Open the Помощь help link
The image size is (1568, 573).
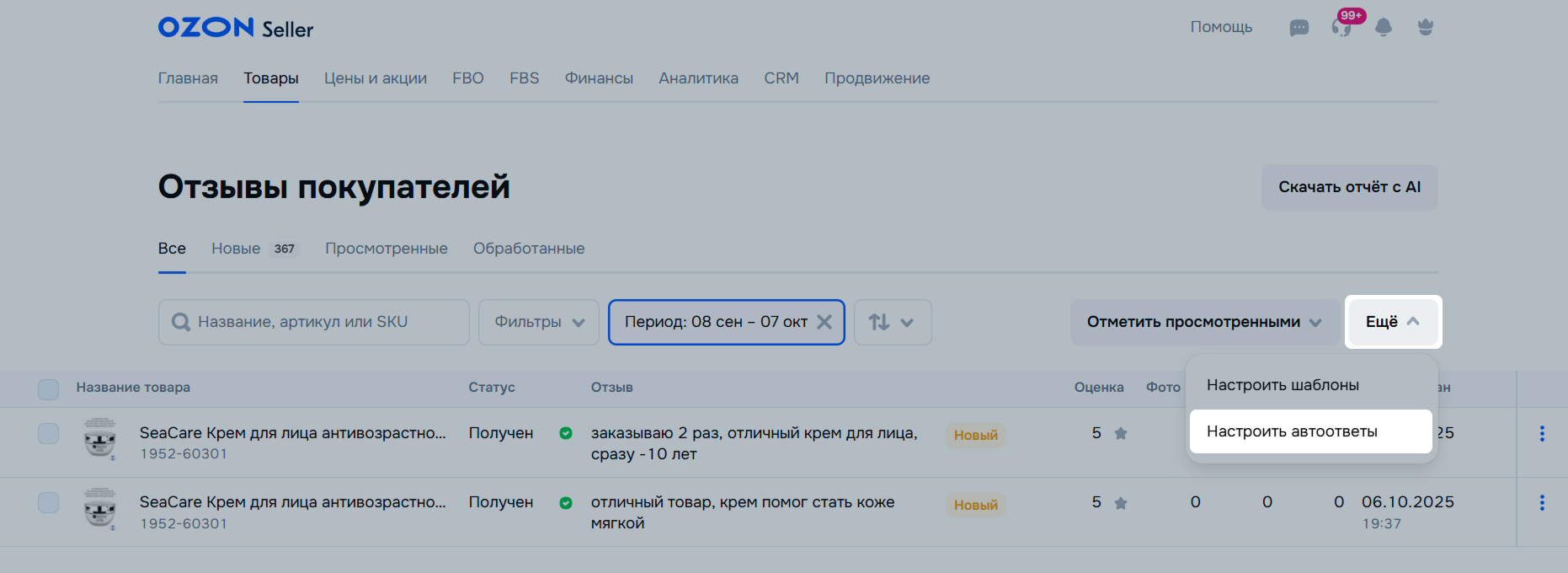click(x=1220, y=27)
